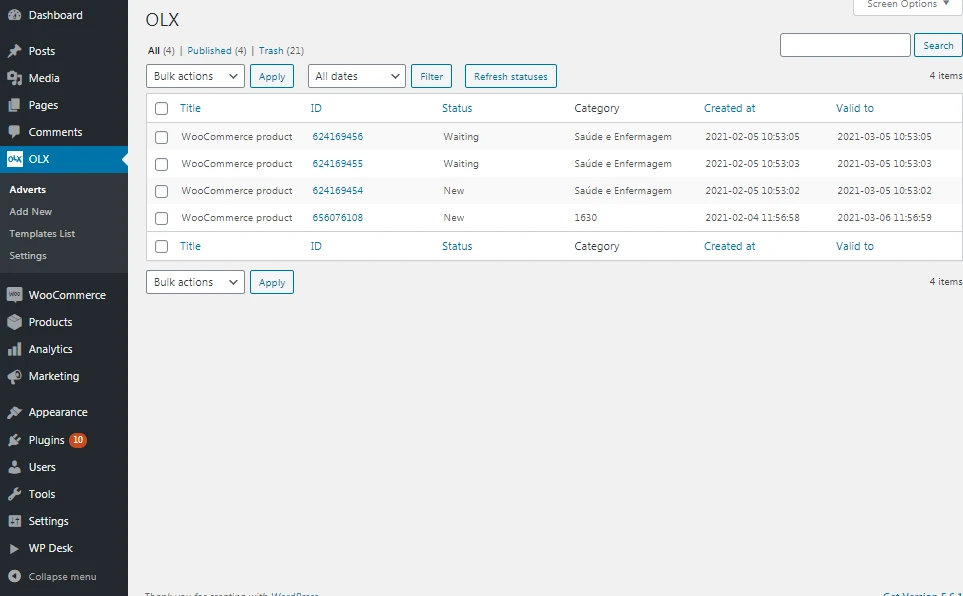Click the OLX logo icon in sidebar
This screenshot has width=963, height=596.
pos(15,159)
